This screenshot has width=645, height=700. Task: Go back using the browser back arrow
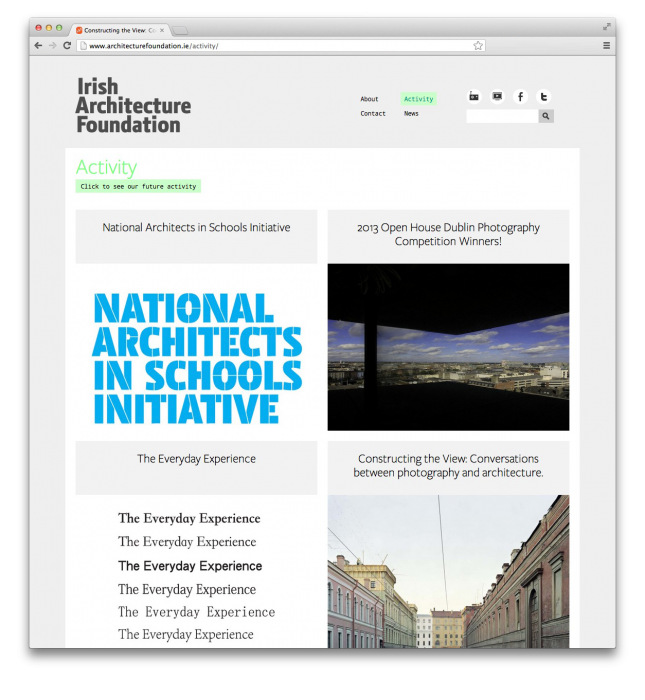pos(39,46)
